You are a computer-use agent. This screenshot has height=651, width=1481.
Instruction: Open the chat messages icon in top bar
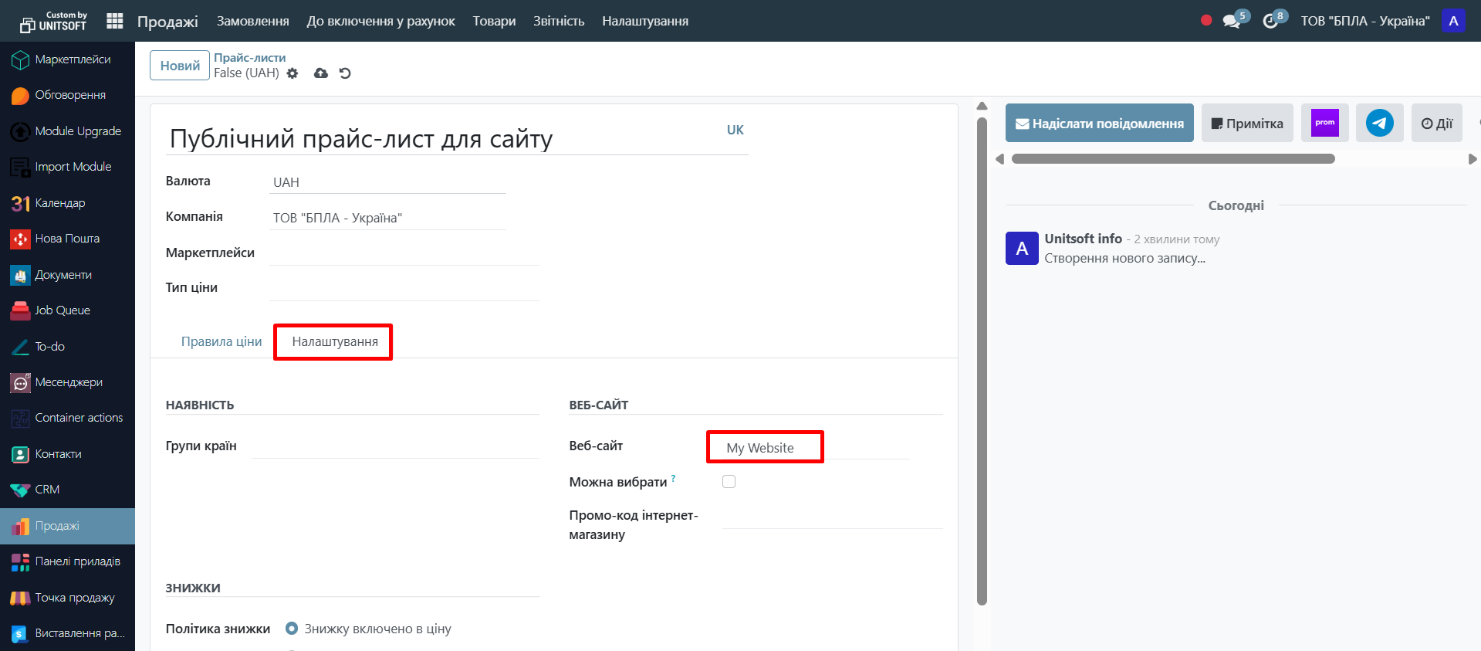(1231, 21)
